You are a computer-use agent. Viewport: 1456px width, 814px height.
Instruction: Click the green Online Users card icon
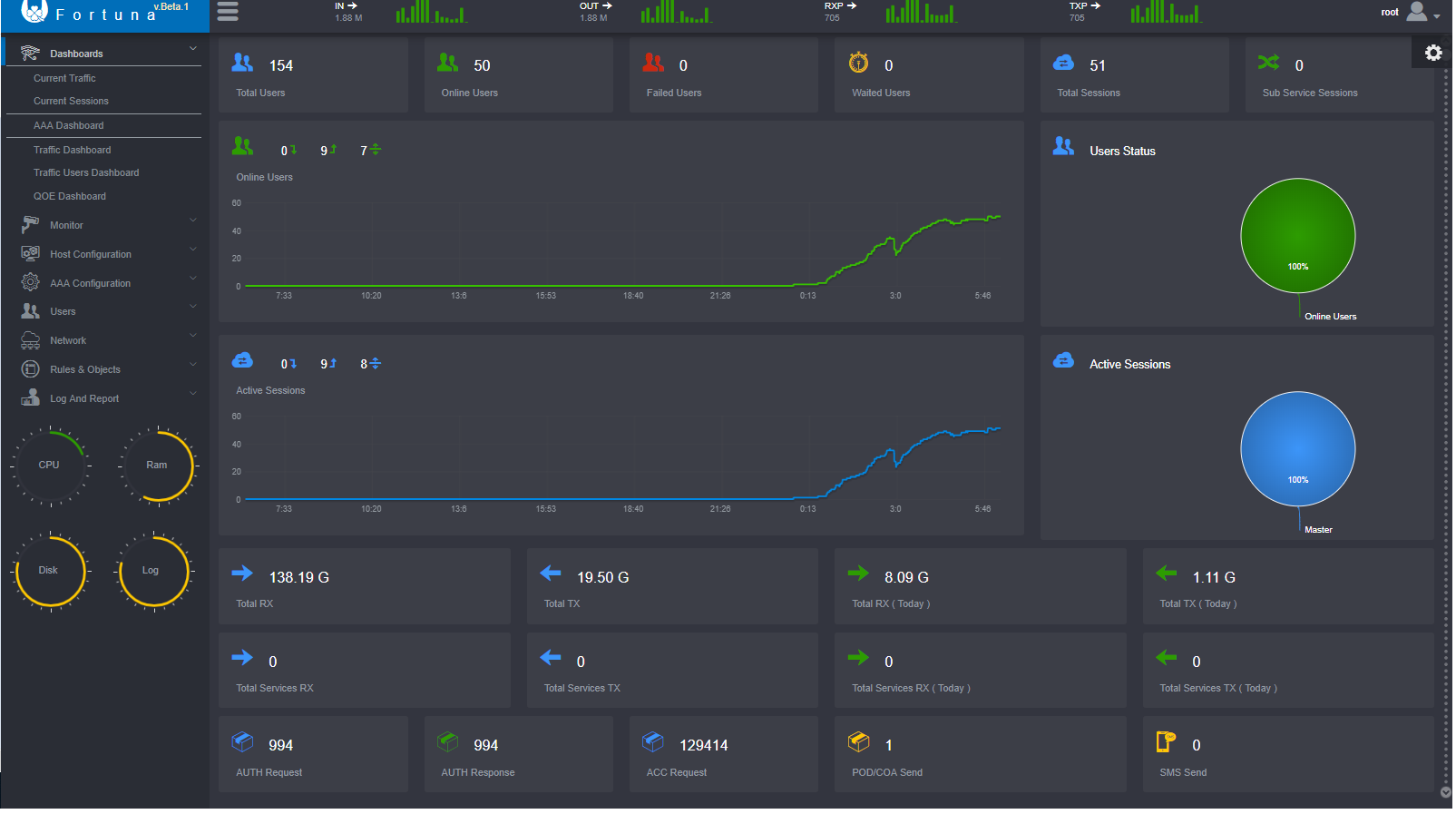point(448,63)
